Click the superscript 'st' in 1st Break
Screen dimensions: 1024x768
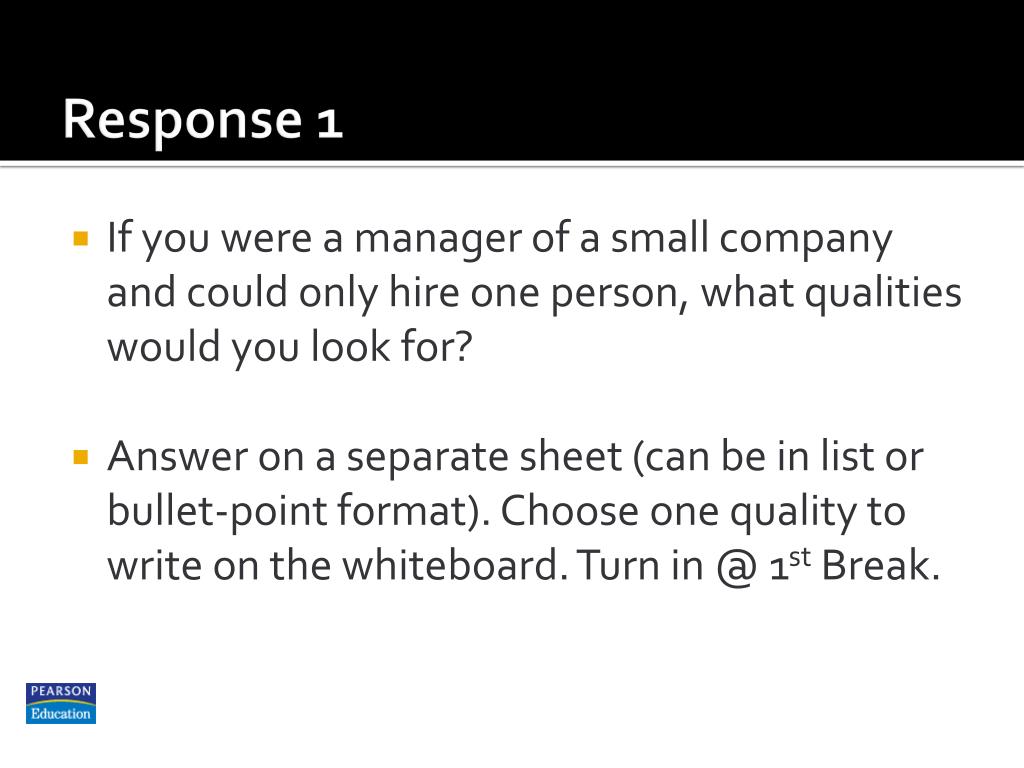pyautogui.click(x=800, y=557)
